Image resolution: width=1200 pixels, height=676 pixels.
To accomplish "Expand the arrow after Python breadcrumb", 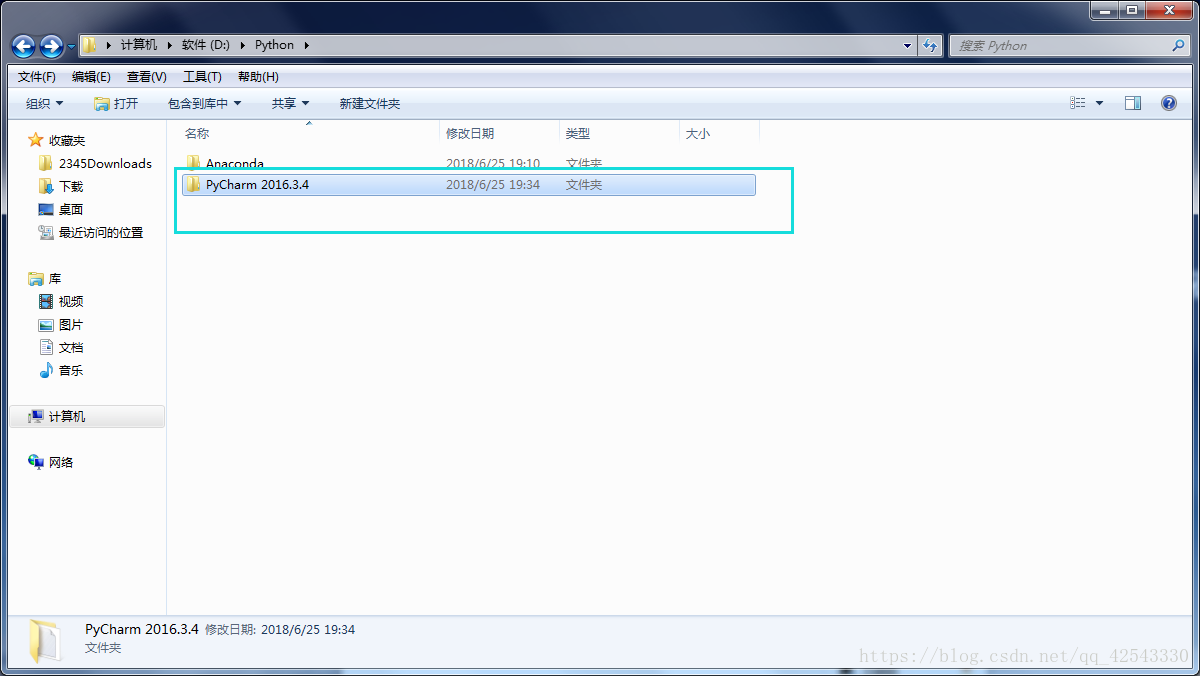I will point(306,45).
